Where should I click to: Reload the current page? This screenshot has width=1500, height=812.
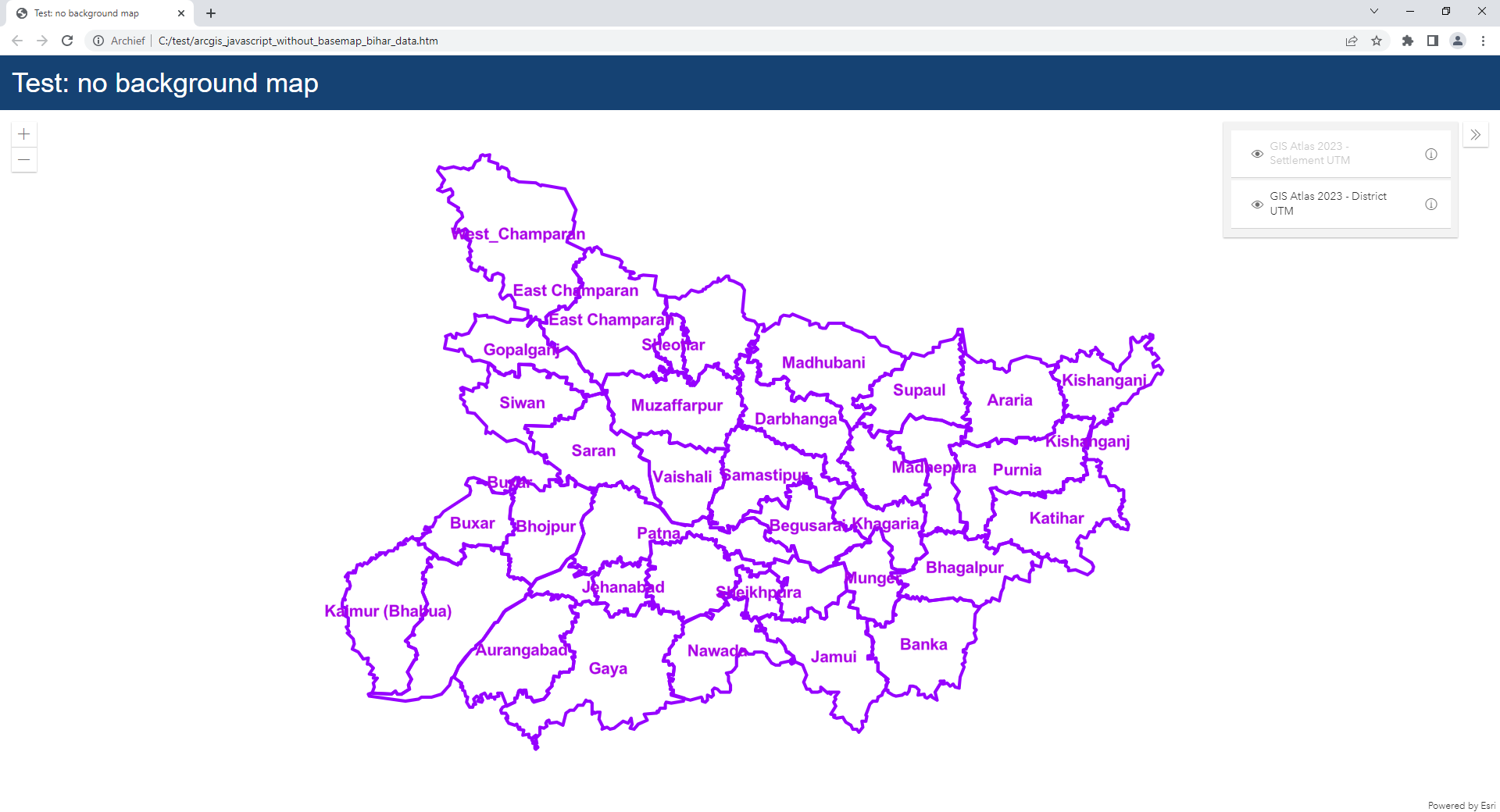(x=67, y=41)
